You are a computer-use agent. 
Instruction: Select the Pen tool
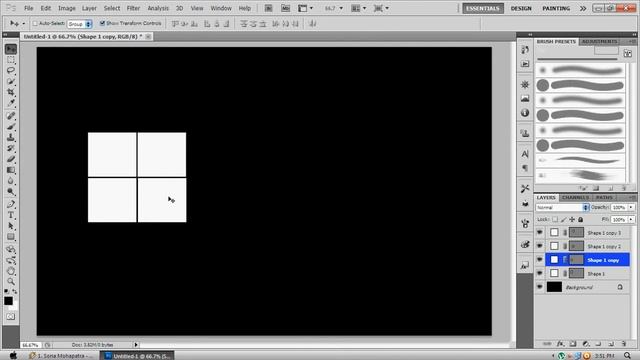click(11, 204)
